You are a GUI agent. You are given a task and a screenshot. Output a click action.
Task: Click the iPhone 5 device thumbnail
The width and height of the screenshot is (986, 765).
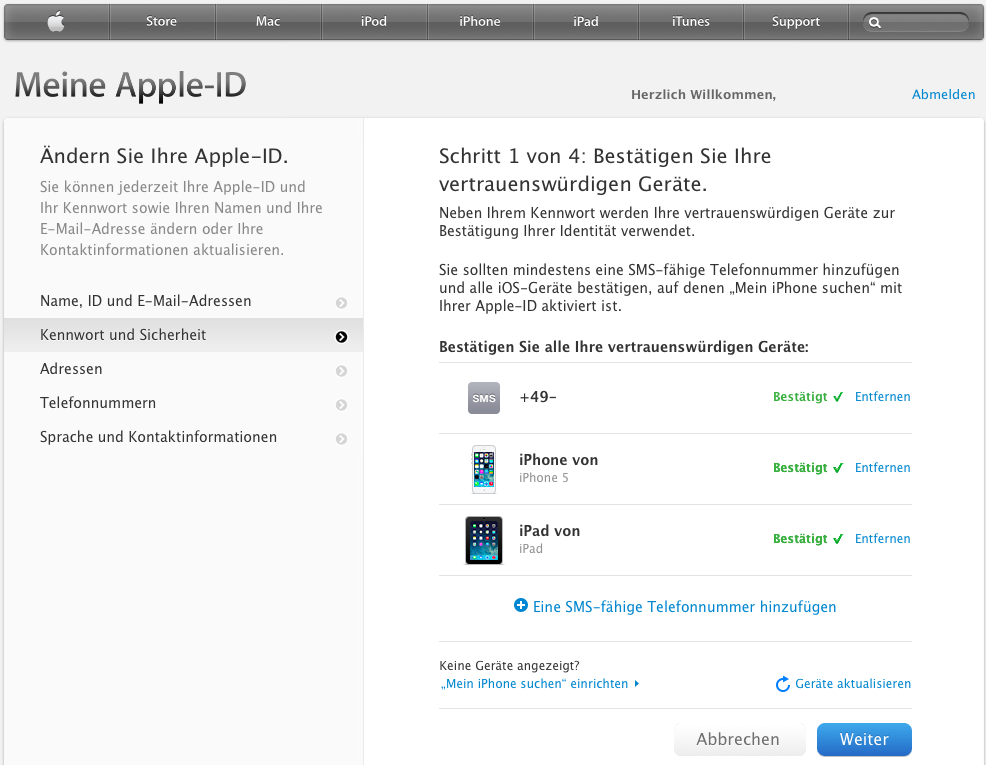pos(484,469)
